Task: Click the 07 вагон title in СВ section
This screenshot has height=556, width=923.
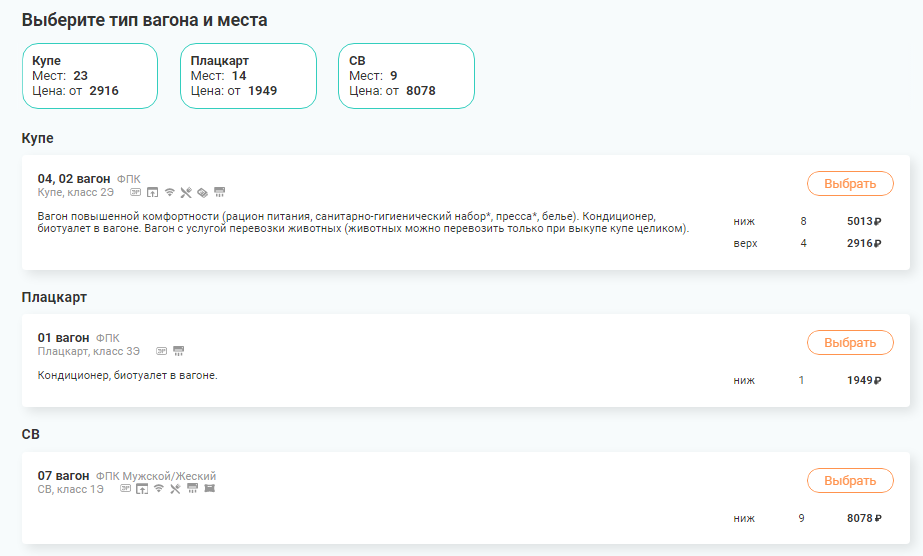Action: point(63,476)
